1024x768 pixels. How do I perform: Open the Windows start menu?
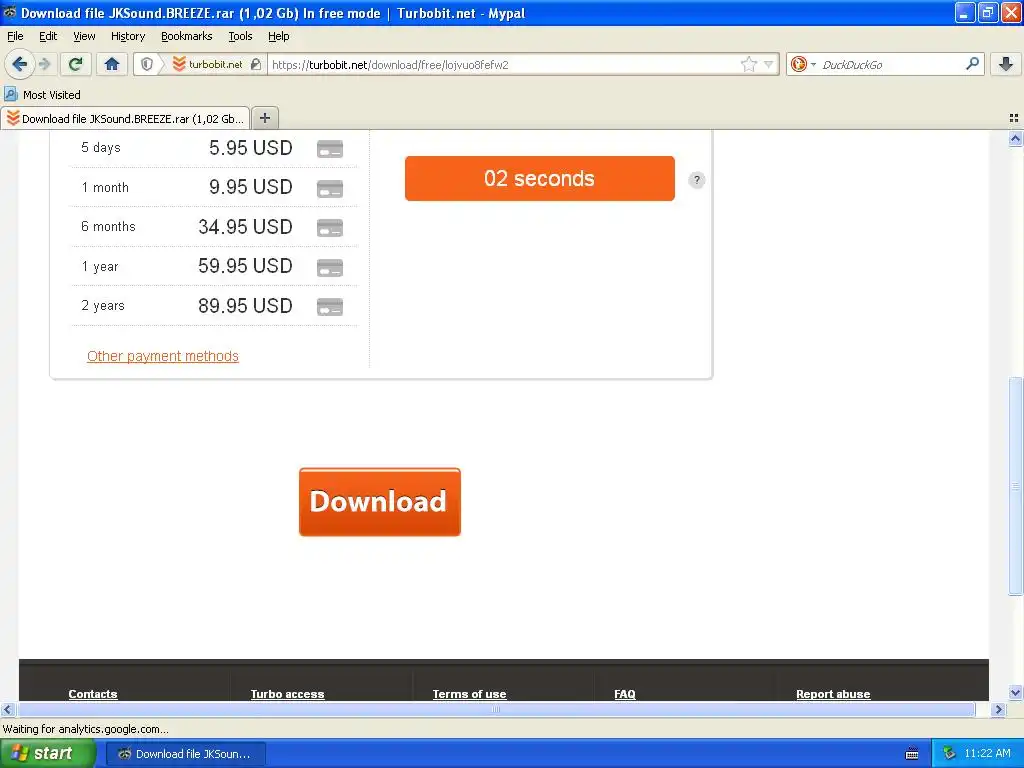[47, 753]
